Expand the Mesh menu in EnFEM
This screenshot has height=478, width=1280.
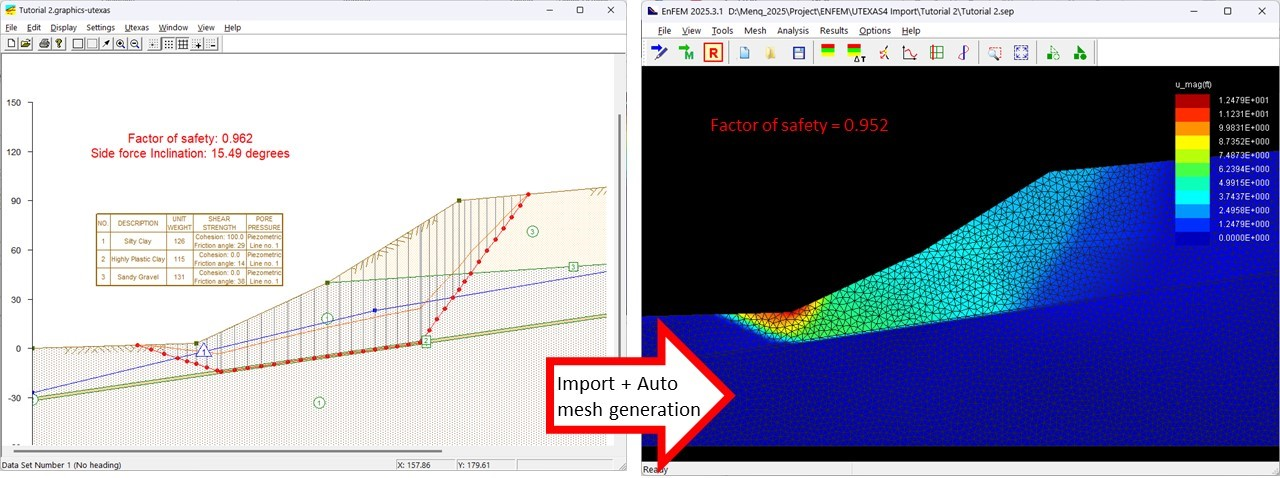tap(755, 31)
